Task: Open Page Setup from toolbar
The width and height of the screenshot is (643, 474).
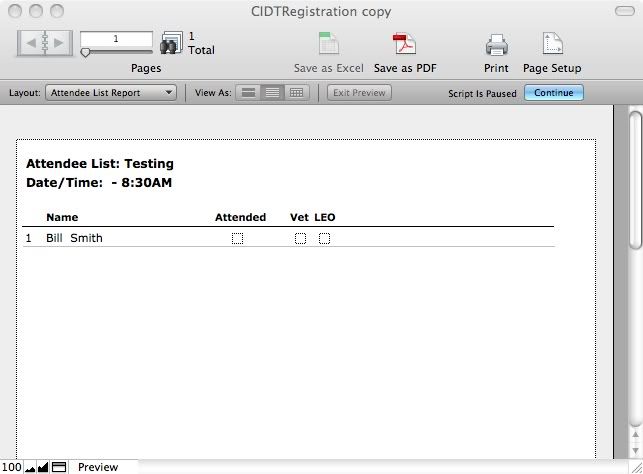Action: click(552, 43)
